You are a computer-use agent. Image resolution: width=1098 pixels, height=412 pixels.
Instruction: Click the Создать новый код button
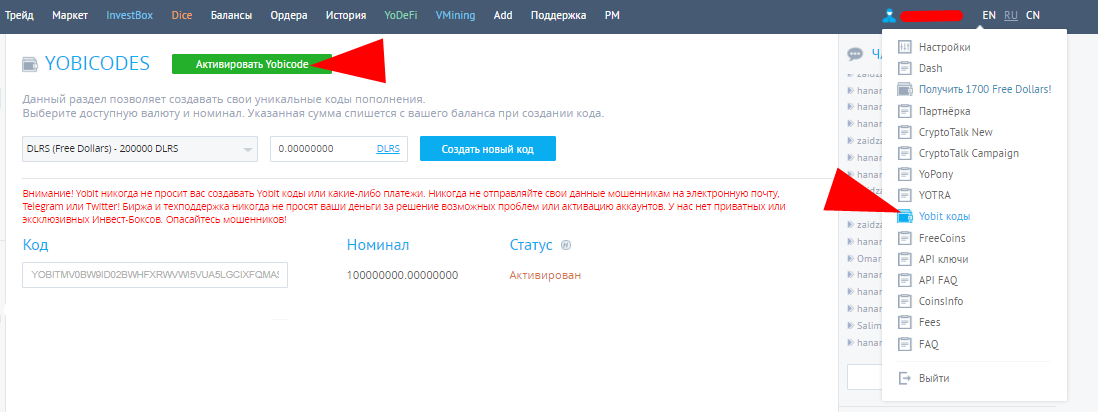(x=488, y=149)
